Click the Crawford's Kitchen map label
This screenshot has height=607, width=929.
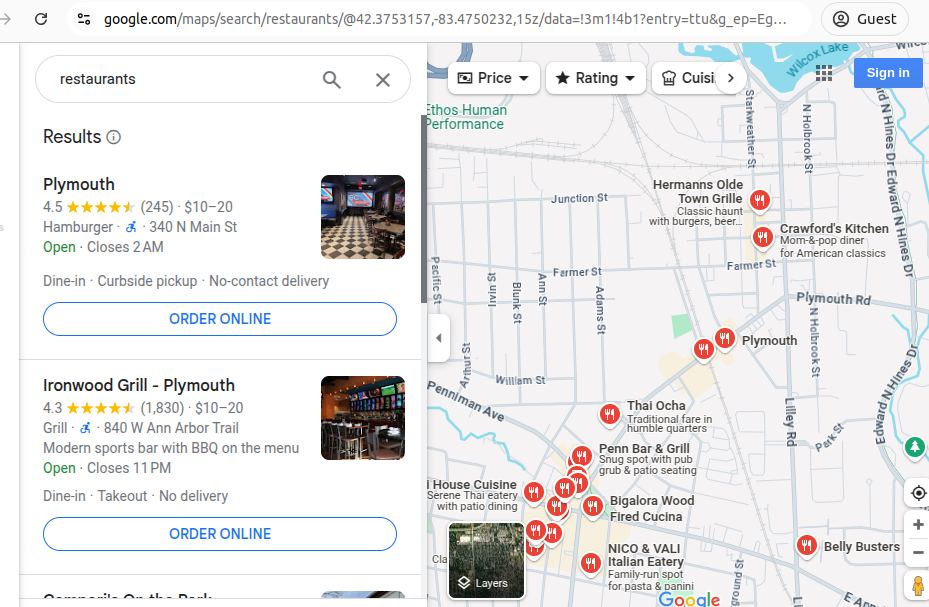pyautogui.click(x=834, y=229)
